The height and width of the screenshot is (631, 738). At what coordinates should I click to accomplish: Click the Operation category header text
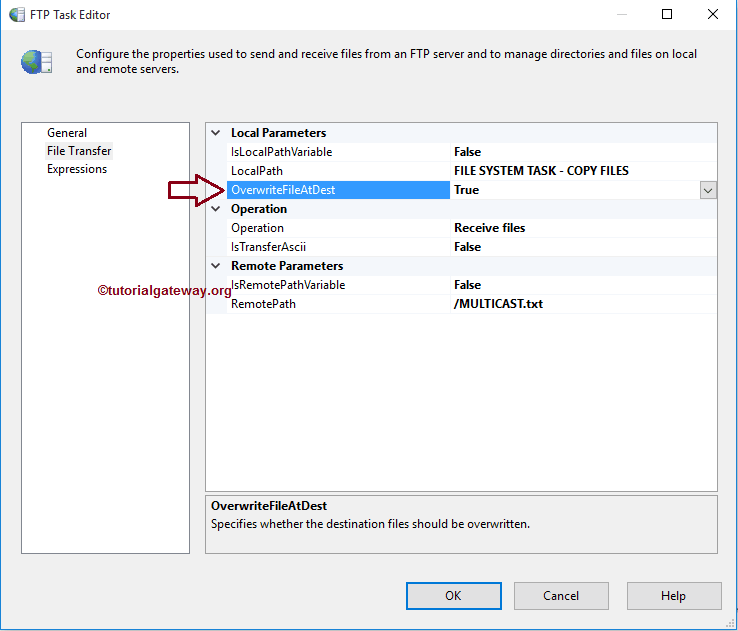click(x=259, y=209)
